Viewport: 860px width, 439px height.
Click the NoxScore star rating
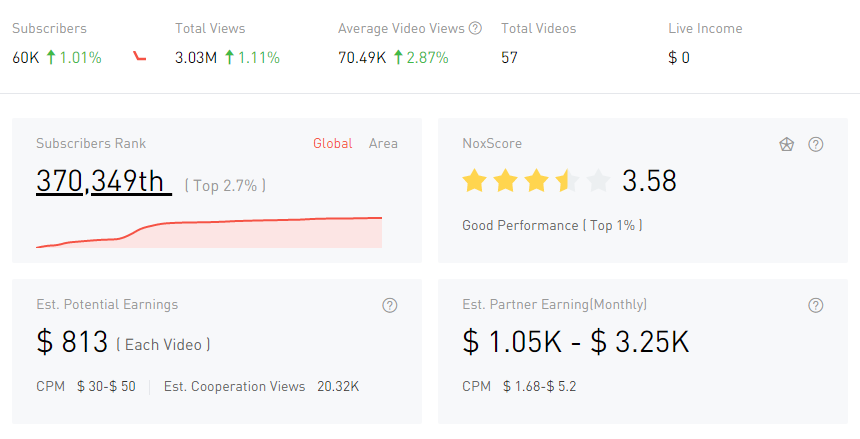535,181
